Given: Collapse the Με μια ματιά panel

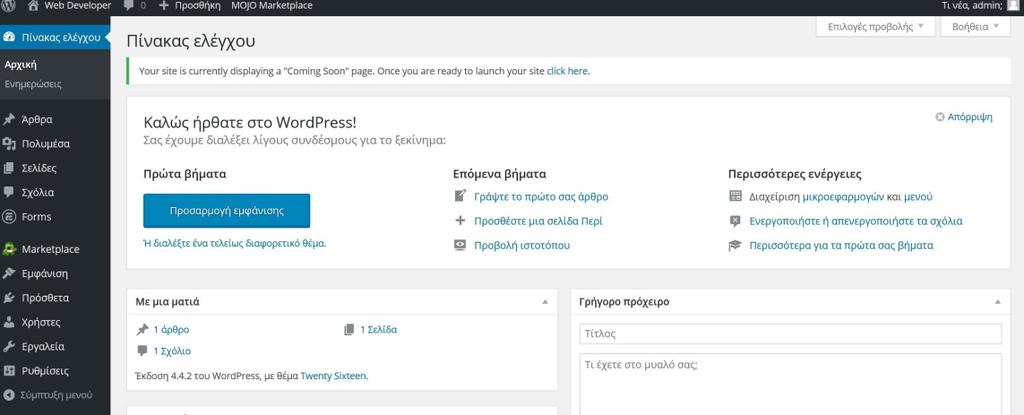Looking at the screenshot, I should click(545, 302).
